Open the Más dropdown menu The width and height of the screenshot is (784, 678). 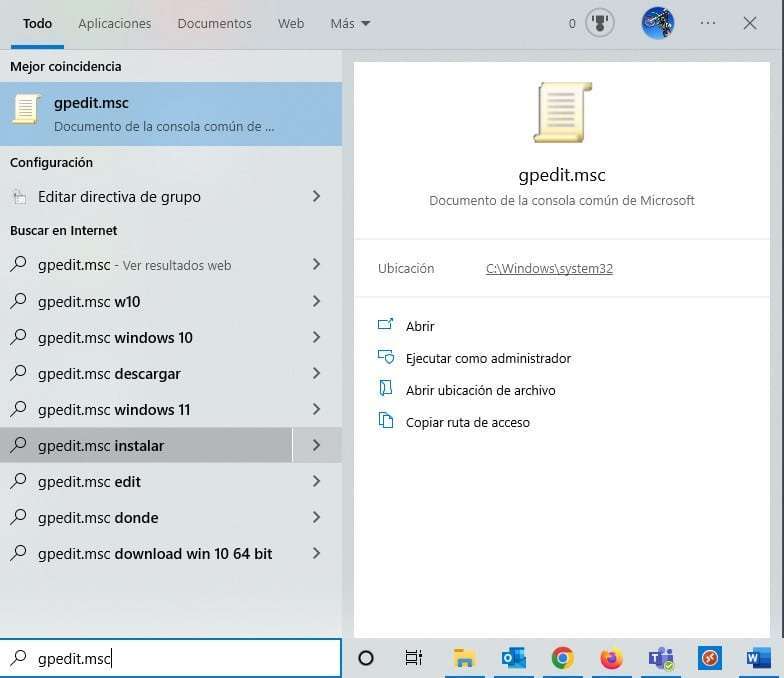coord(350,24)
